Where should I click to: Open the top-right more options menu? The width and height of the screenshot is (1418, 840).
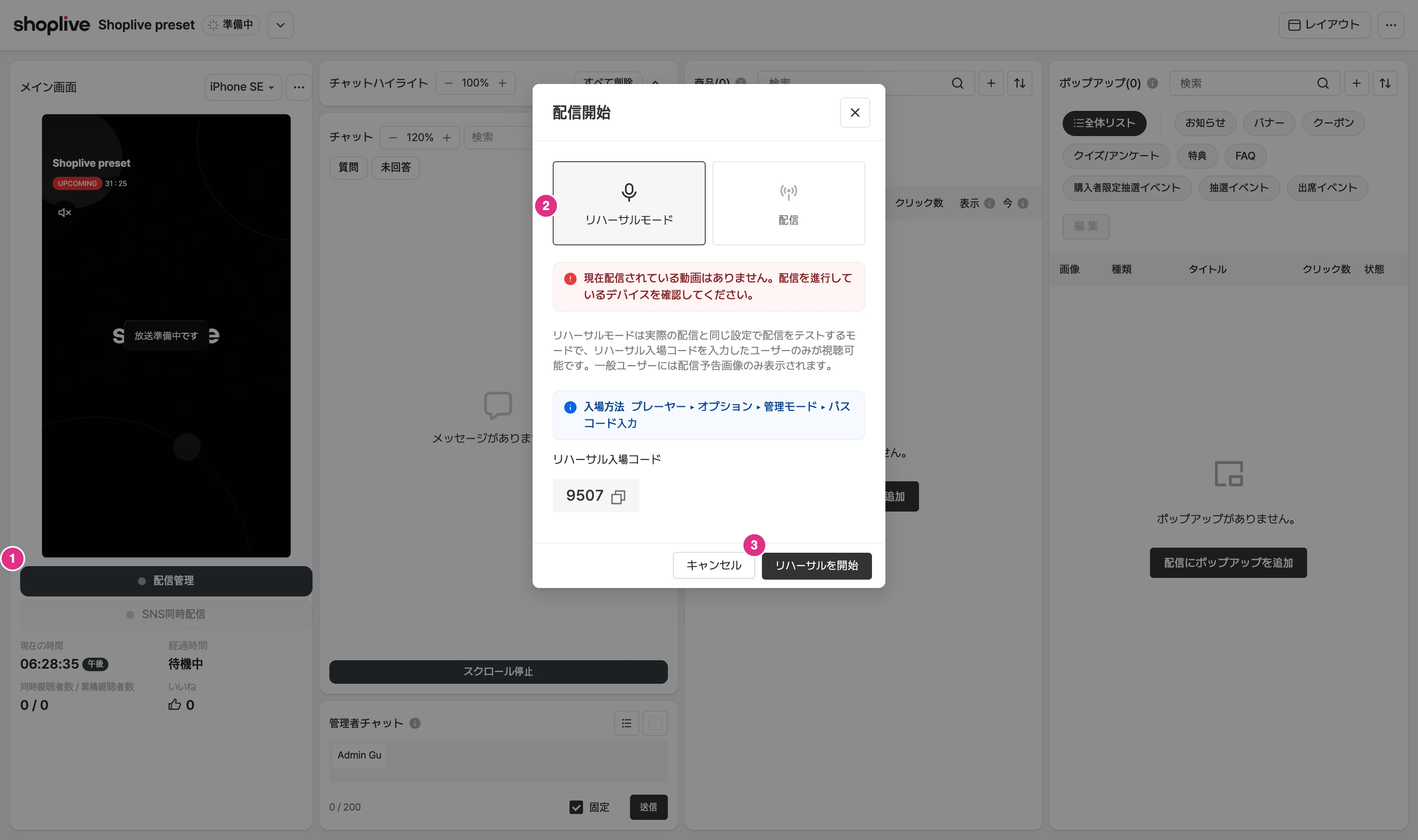click(1391, 25)
